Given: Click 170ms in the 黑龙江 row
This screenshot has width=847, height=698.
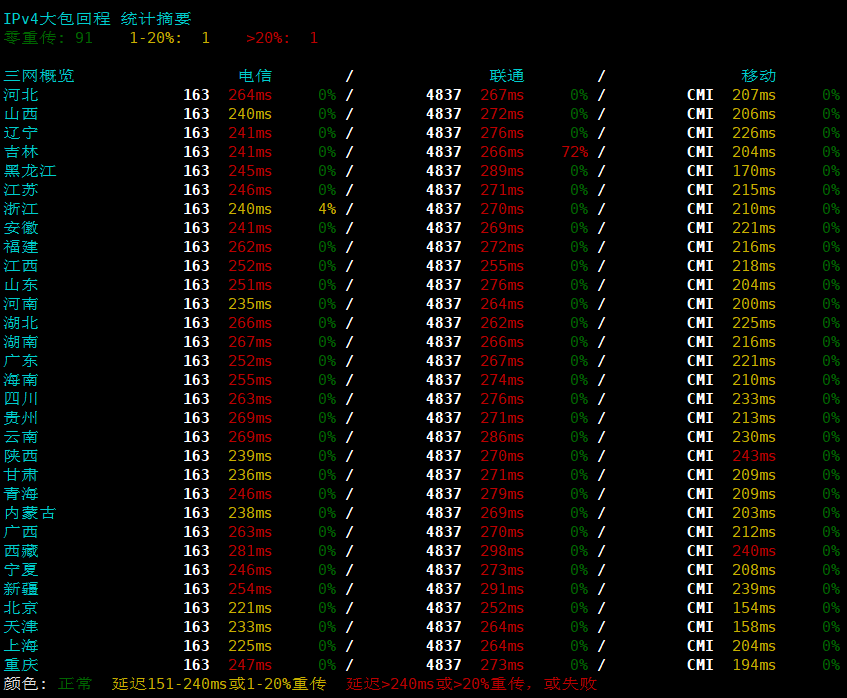Looking at the screenshot, I should pyautogui.click(x=754, y=171).
